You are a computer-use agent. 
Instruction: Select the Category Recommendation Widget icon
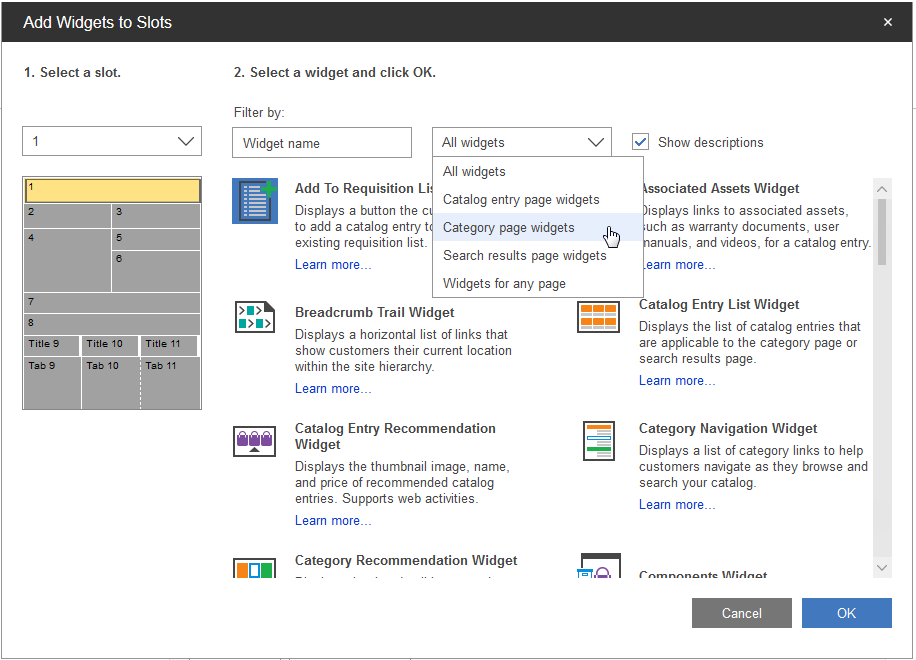(x=254, y=569)
